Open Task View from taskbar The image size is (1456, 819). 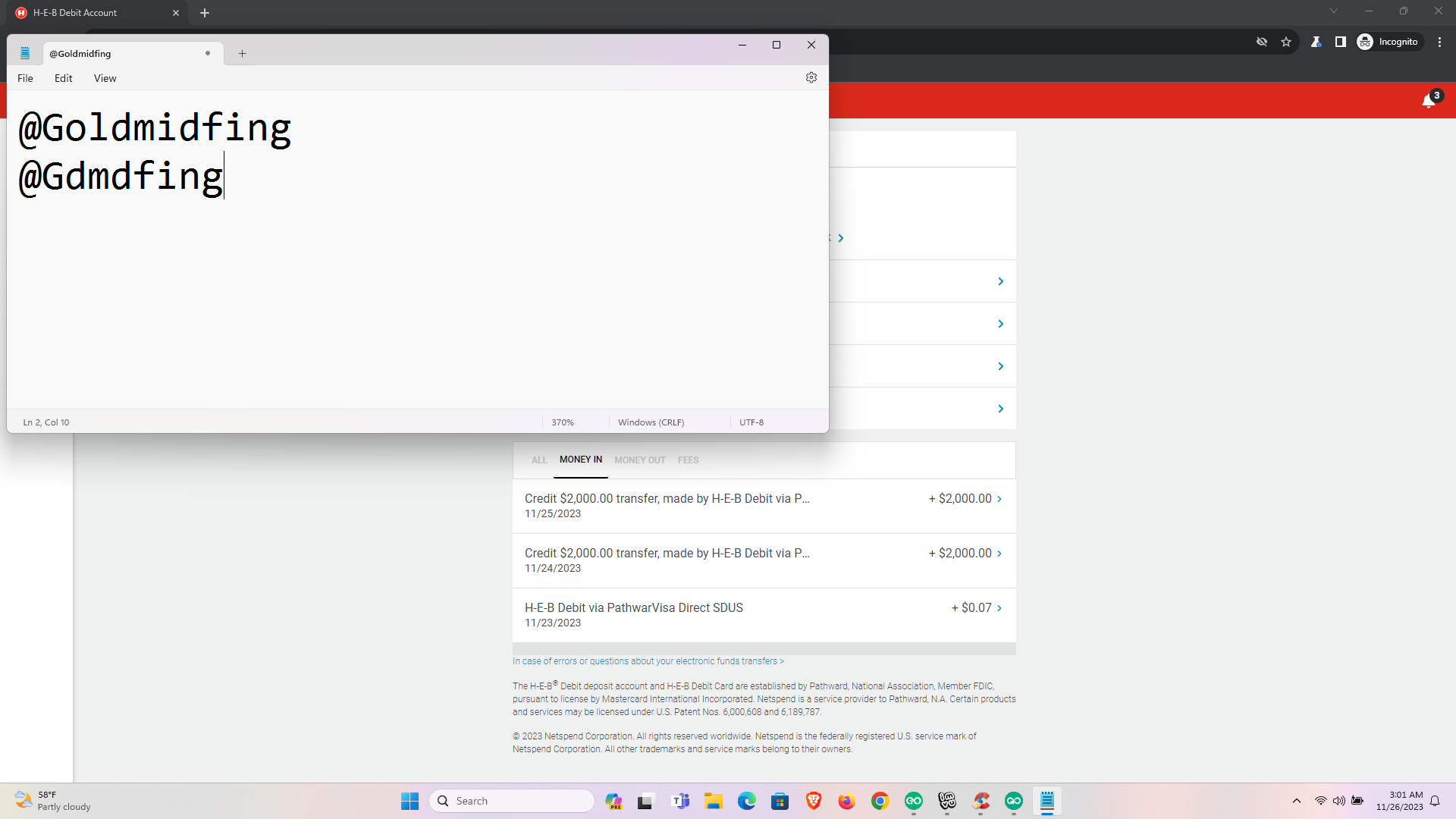(x=645, y=801)
